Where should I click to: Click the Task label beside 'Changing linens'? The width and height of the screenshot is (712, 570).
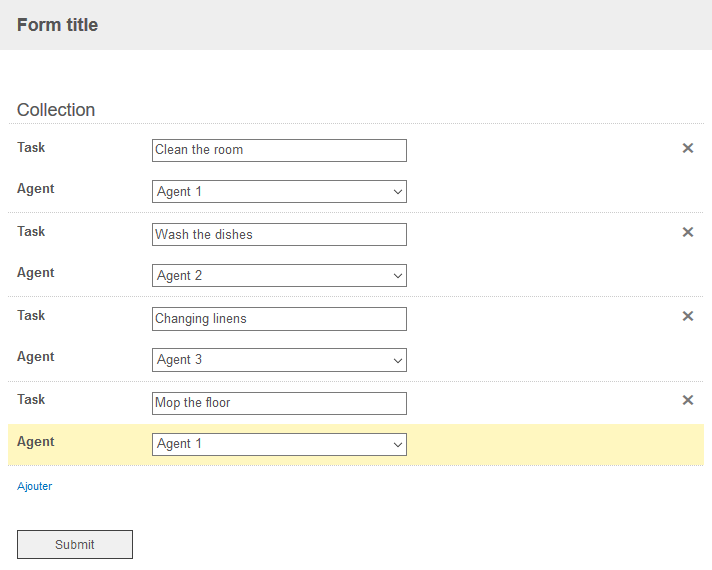31,315
